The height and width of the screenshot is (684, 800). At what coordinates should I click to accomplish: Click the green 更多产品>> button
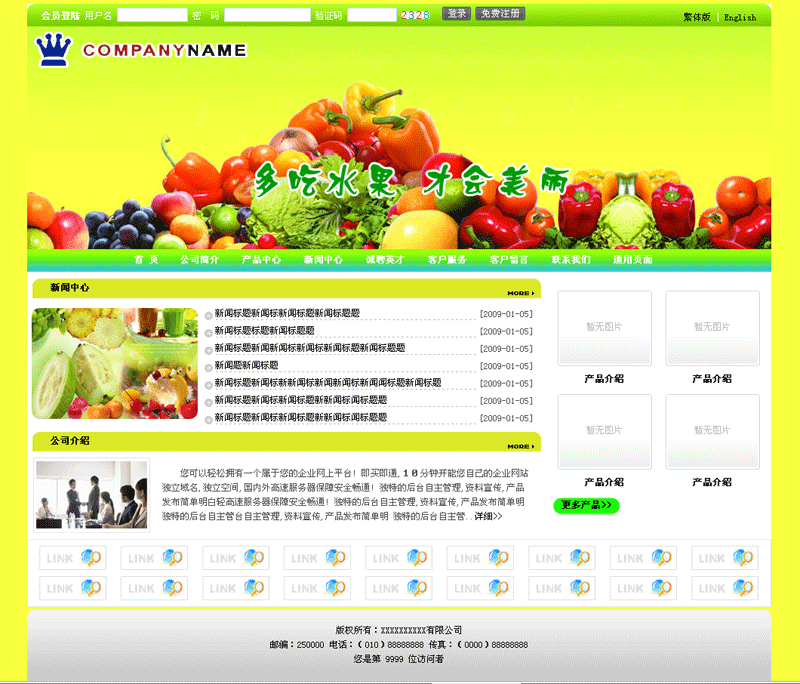(x=586, y=505)
